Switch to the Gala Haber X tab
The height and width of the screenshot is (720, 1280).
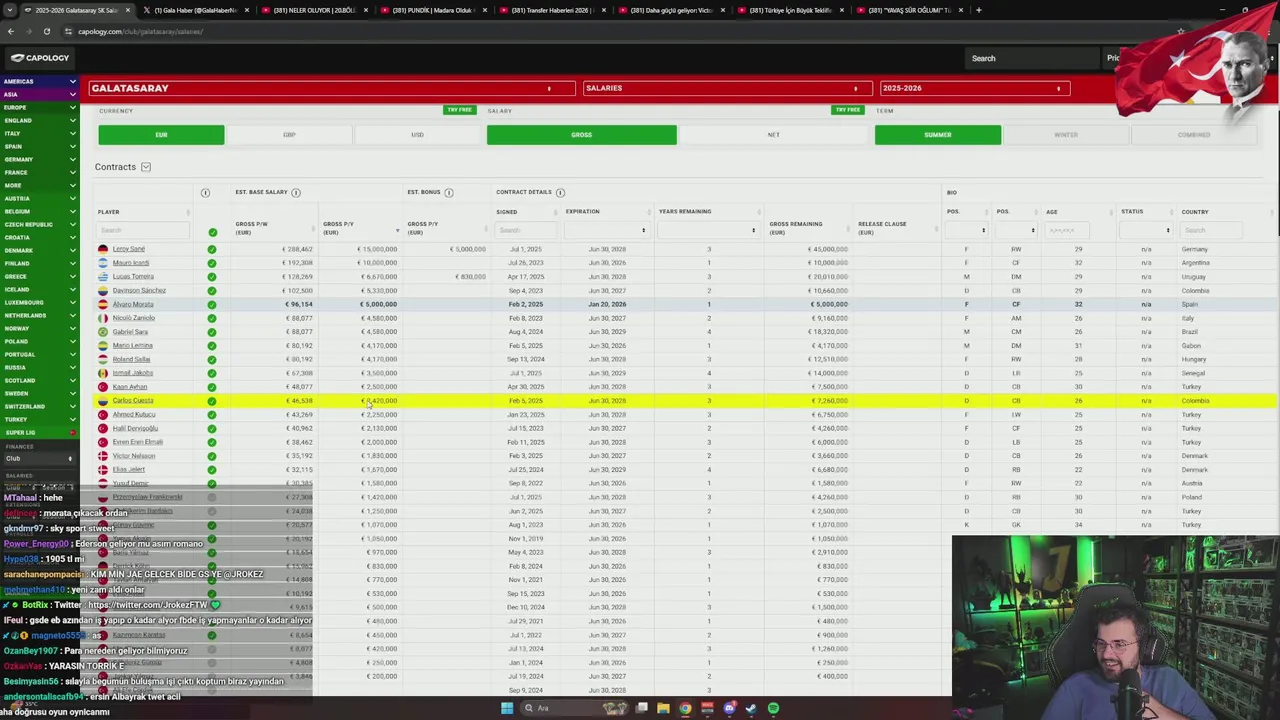pos(195,10)
